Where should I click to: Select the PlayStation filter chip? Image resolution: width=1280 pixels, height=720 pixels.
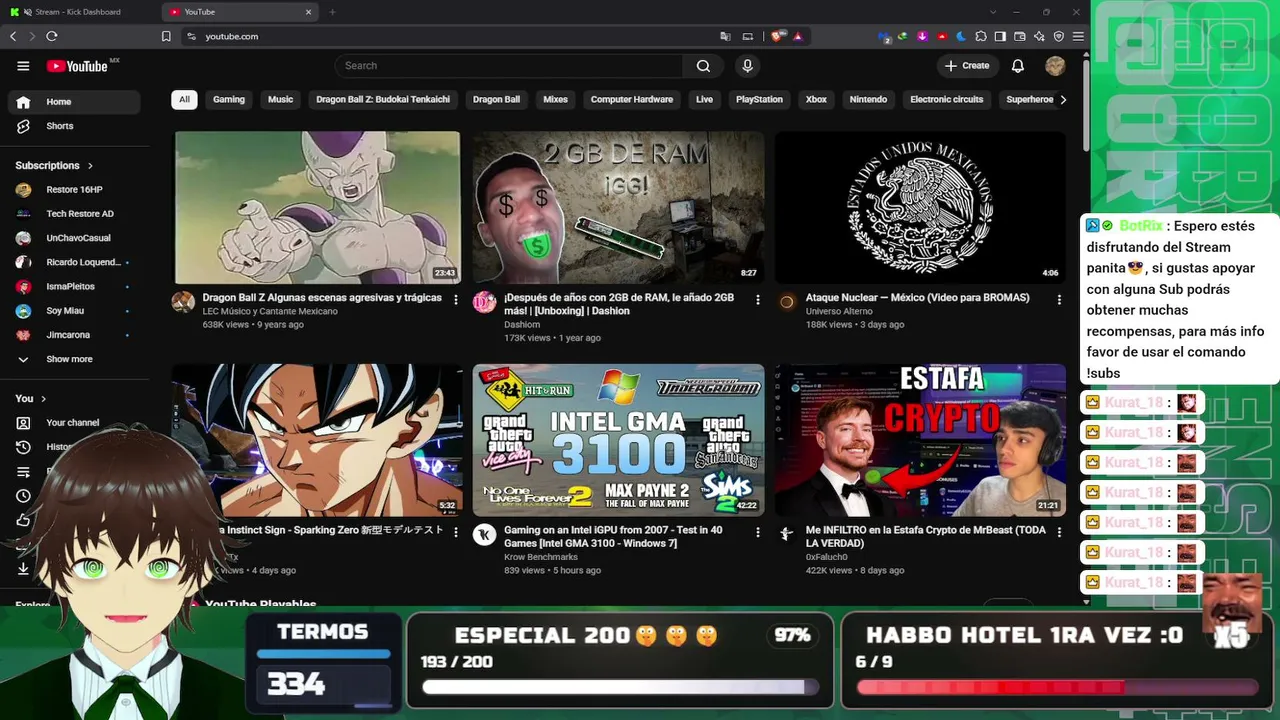(x=760, y=100)
